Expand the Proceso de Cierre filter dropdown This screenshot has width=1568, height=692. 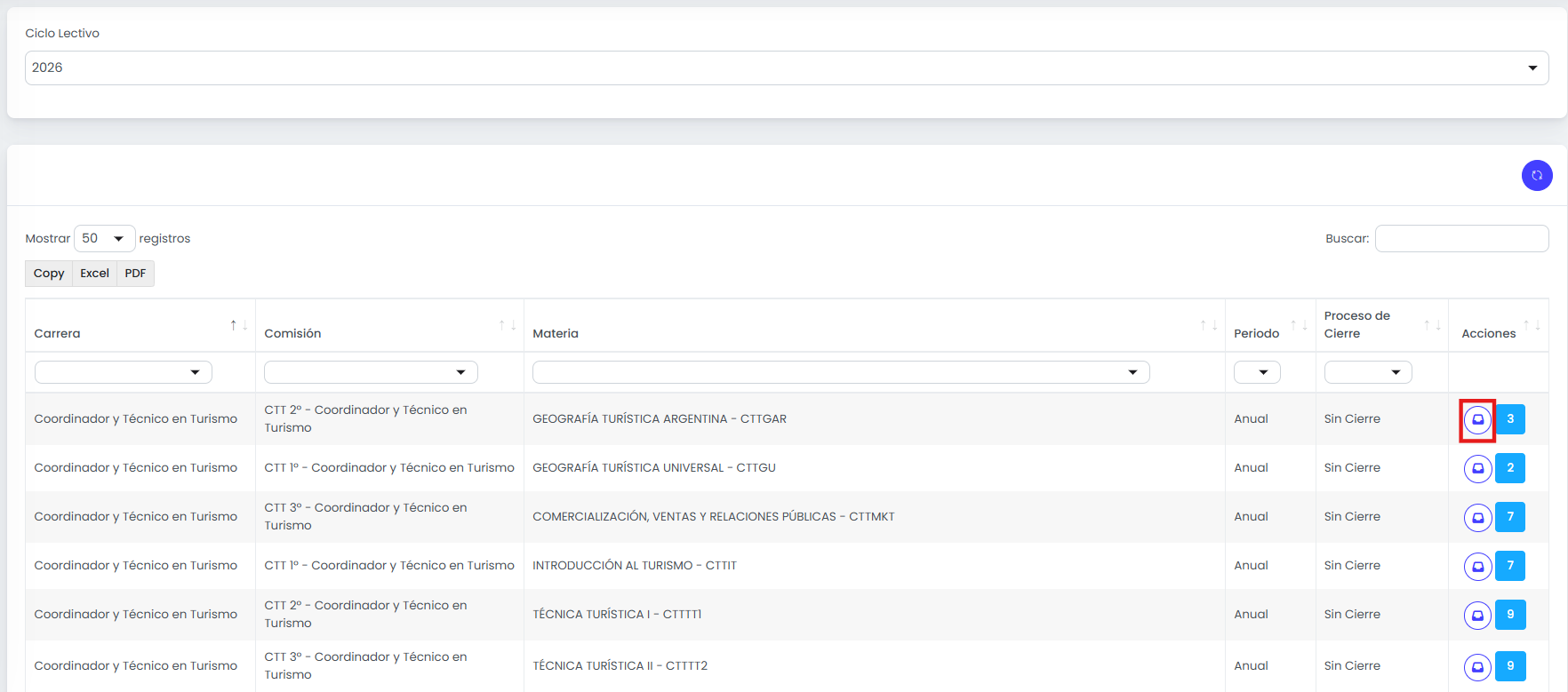pos(1368,372)
